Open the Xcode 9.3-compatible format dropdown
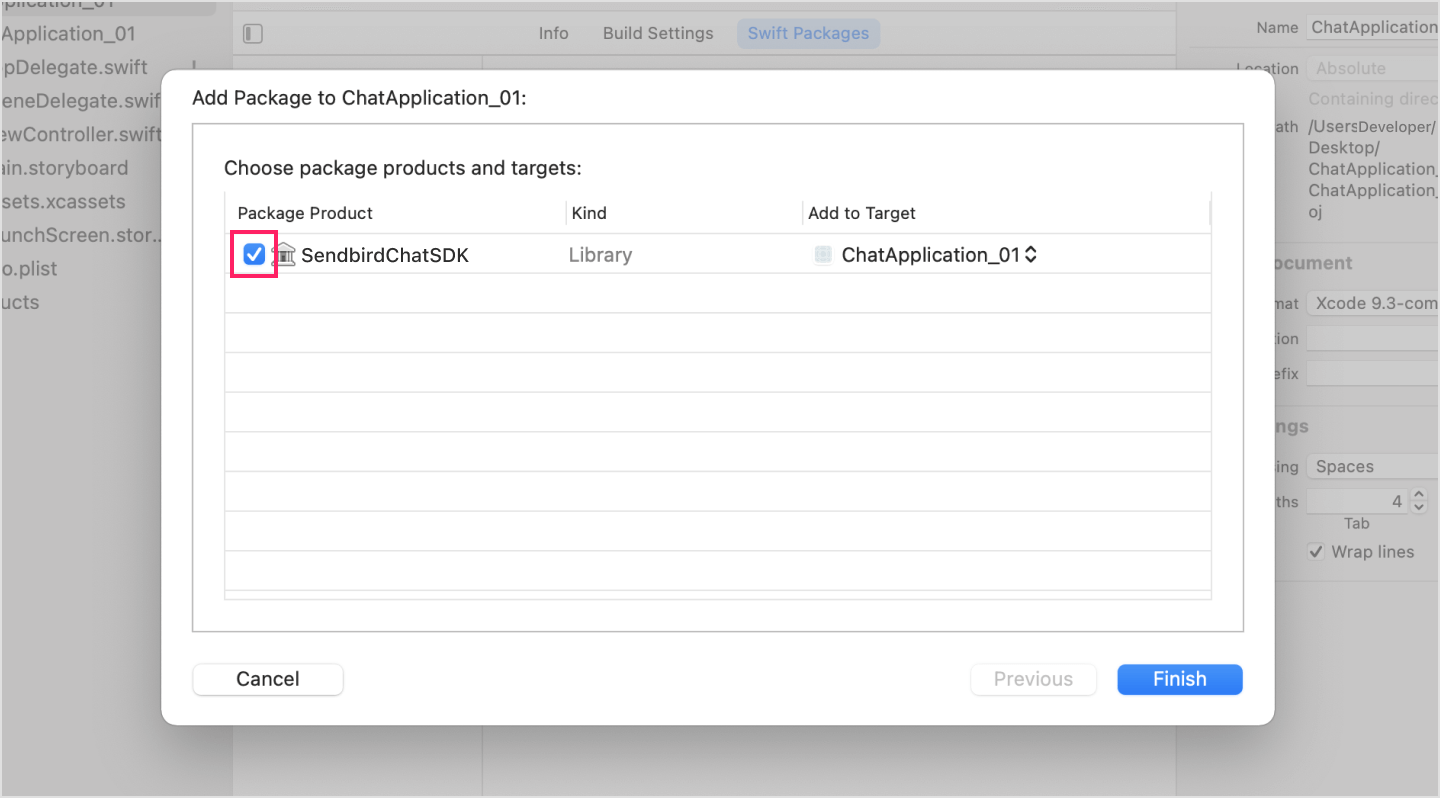1440x798 pixels. [x=1373, y=303]
